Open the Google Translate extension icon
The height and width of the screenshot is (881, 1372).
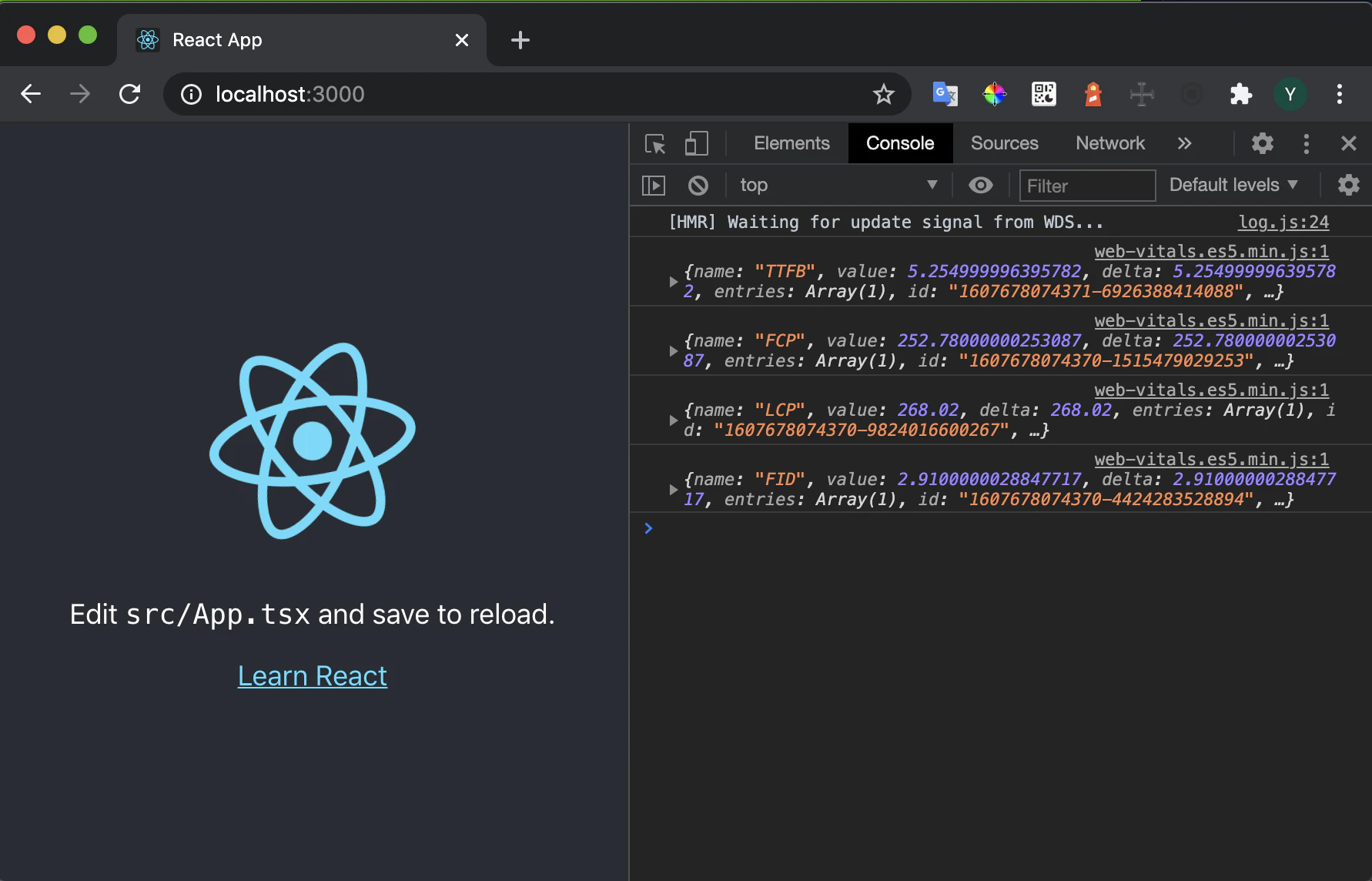point(945,95)
